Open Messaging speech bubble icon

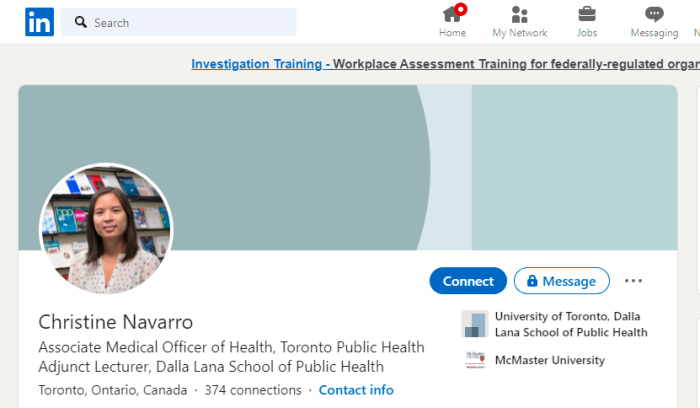coord(654,14)
